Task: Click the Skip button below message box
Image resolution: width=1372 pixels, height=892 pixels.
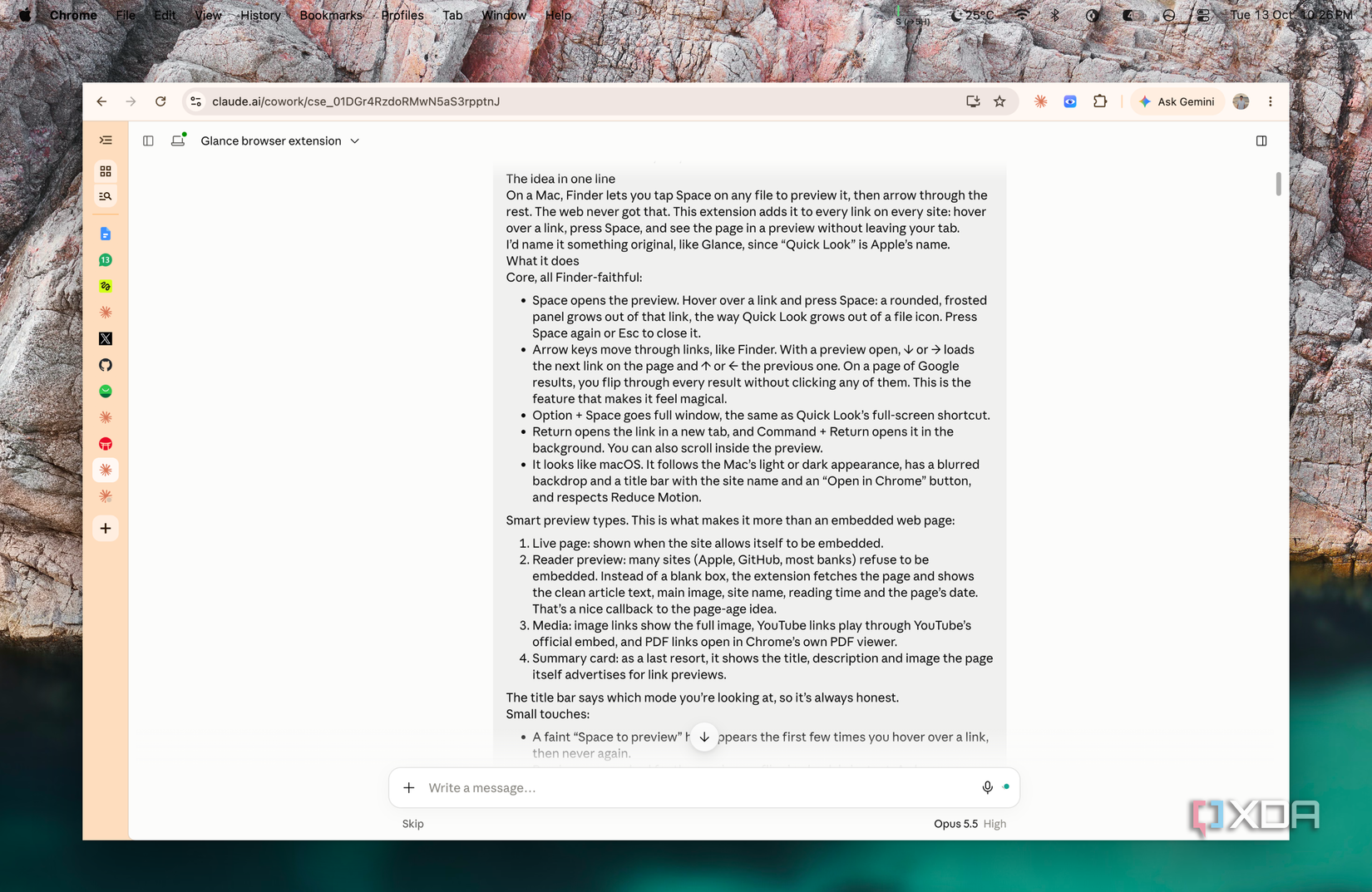Action: tap(413, 824)
